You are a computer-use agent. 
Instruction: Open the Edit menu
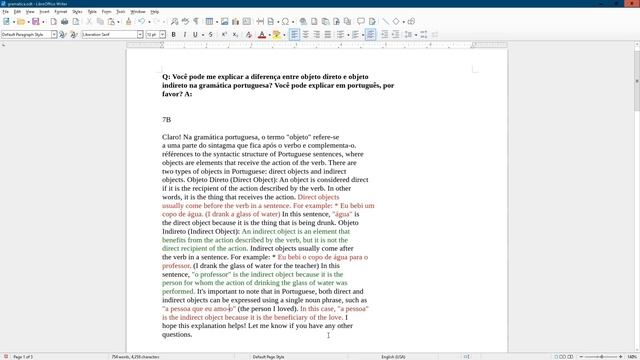[17, 12]
